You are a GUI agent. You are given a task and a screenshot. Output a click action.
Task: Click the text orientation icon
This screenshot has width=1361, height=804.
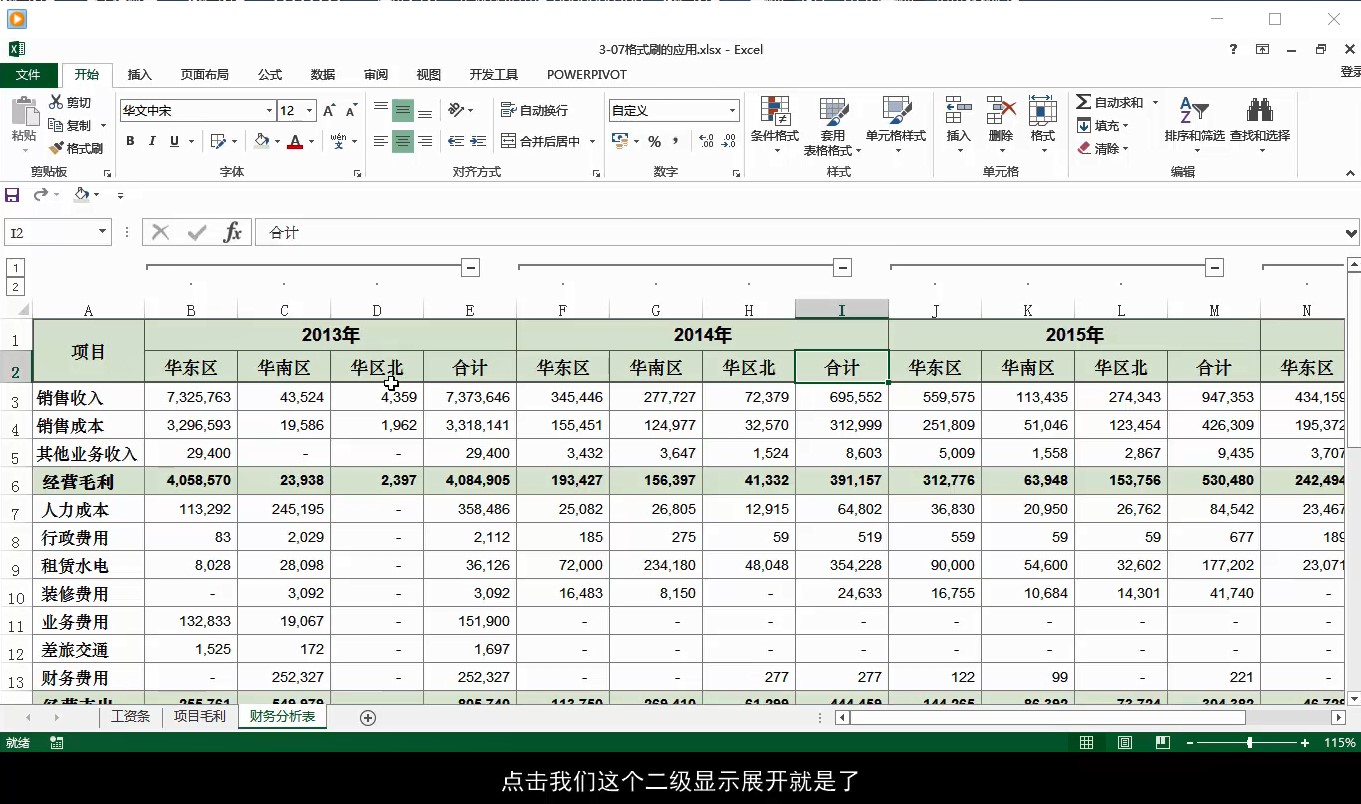456,109
